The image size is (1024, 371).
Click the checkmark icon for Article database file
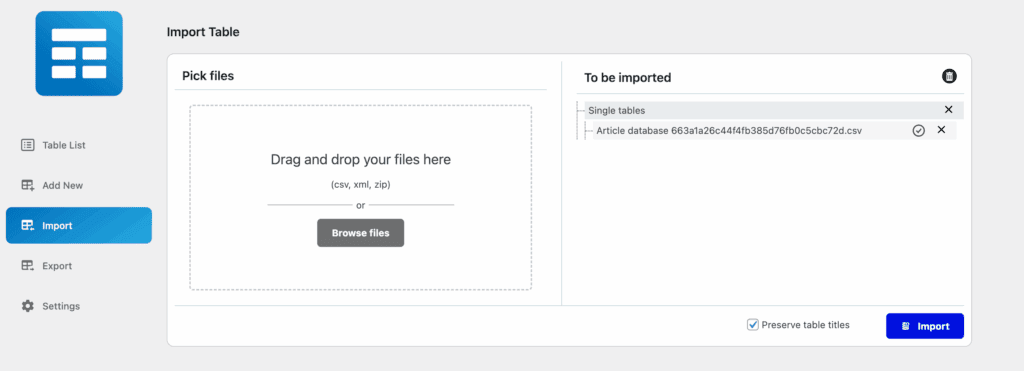[x=918, y=131]
